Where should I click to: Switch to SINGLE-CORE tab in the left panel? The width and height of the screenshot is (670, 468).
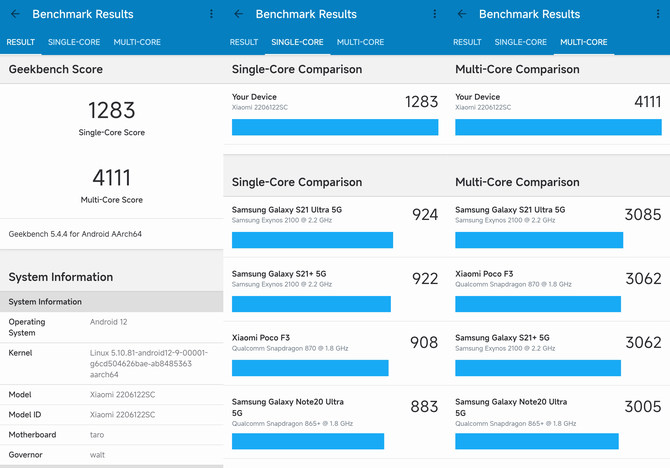point(74,42)
